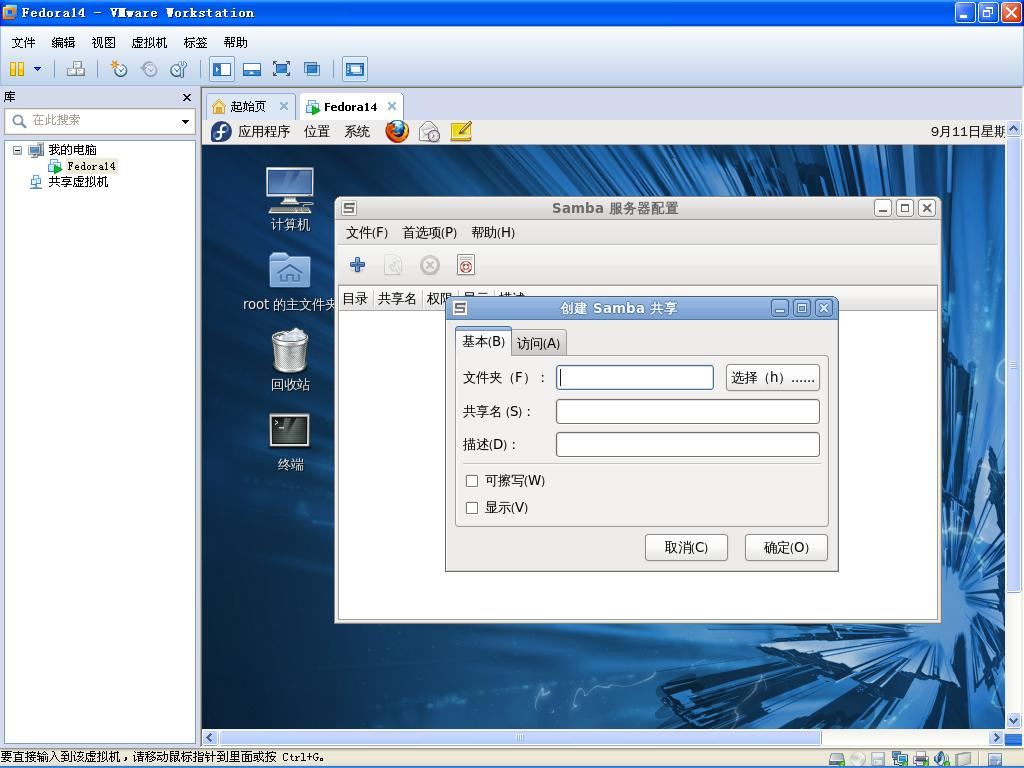The image size is (1024, 768).
Task: Click the root 的主文件夹 desktop icon
Action: 289,281
